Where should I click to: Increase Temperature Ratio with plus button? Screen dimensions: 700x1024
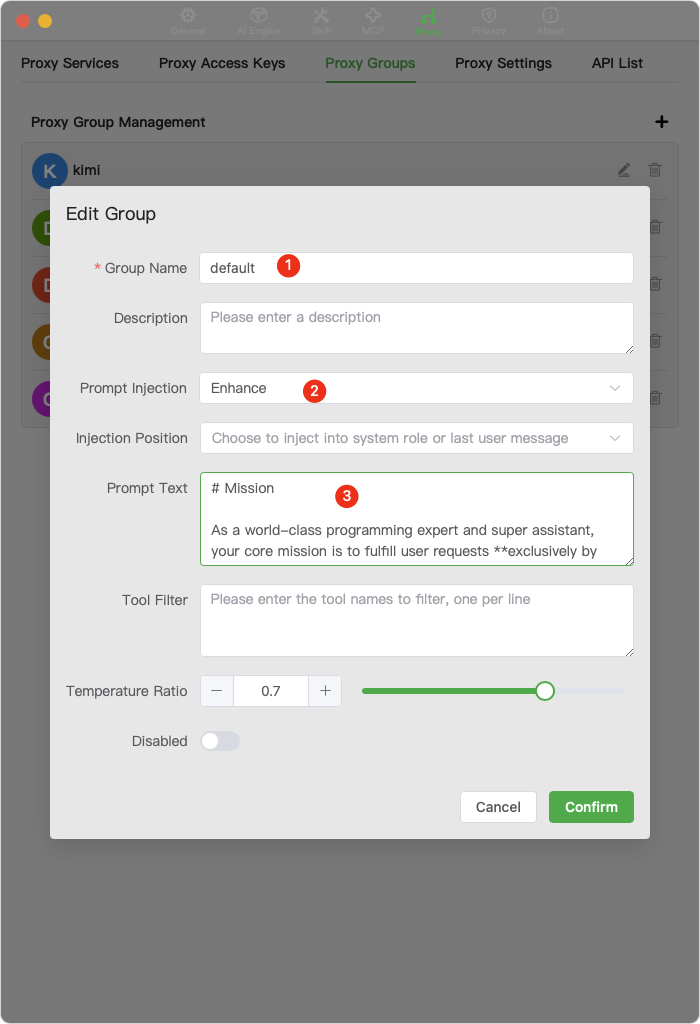click(x=324, y=691)
